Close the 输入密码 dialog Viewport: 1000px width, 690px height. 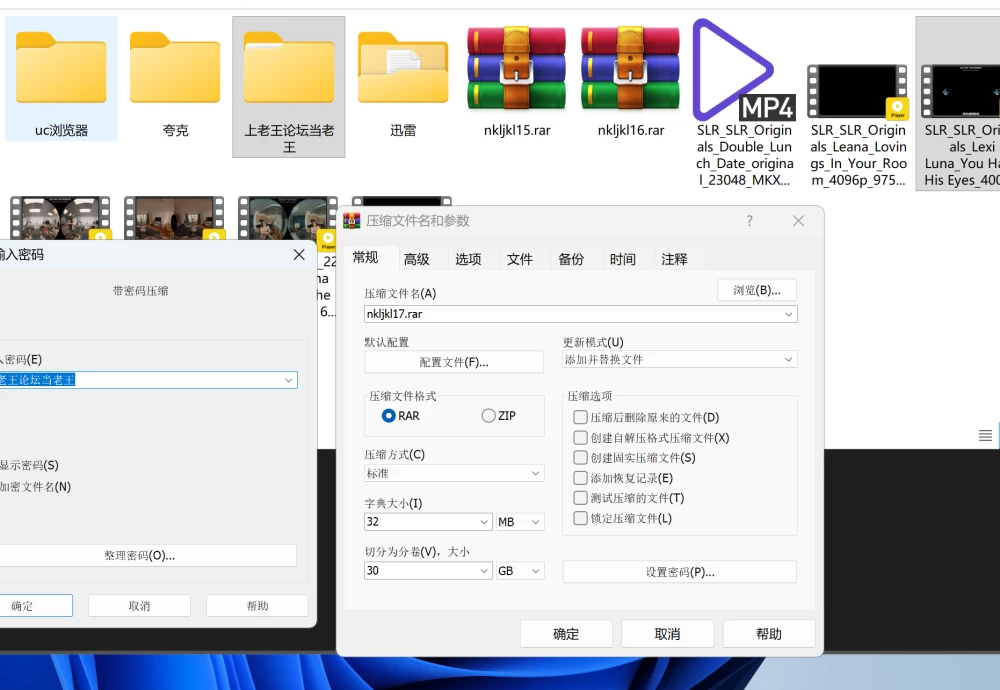pyautogui.click(x=298, y=254)
